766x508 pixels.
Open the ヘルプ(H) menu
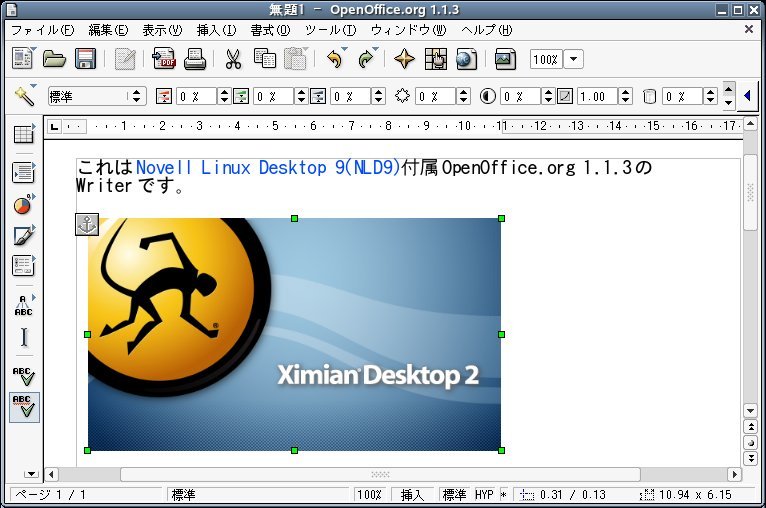(487, 30)
